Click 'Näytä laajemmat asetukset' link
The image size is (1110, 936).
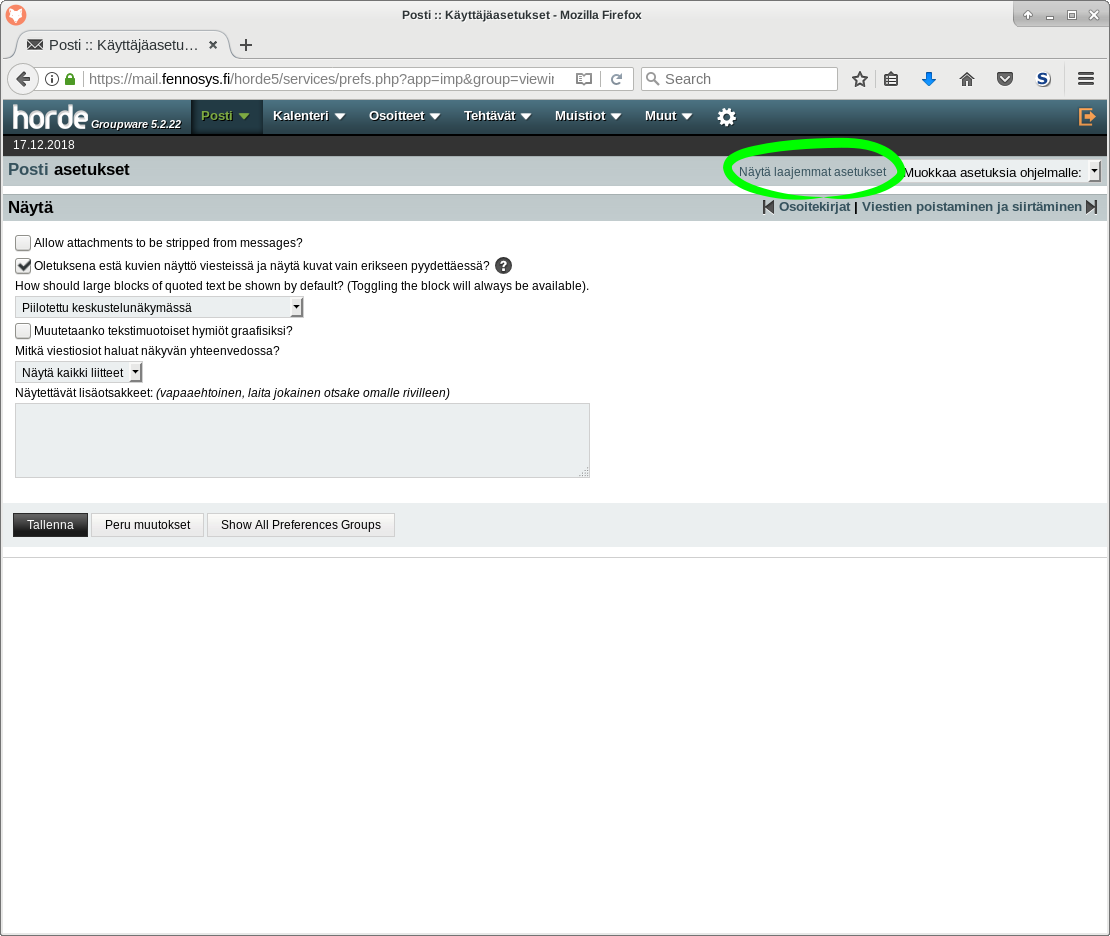(x=812, y=172)
